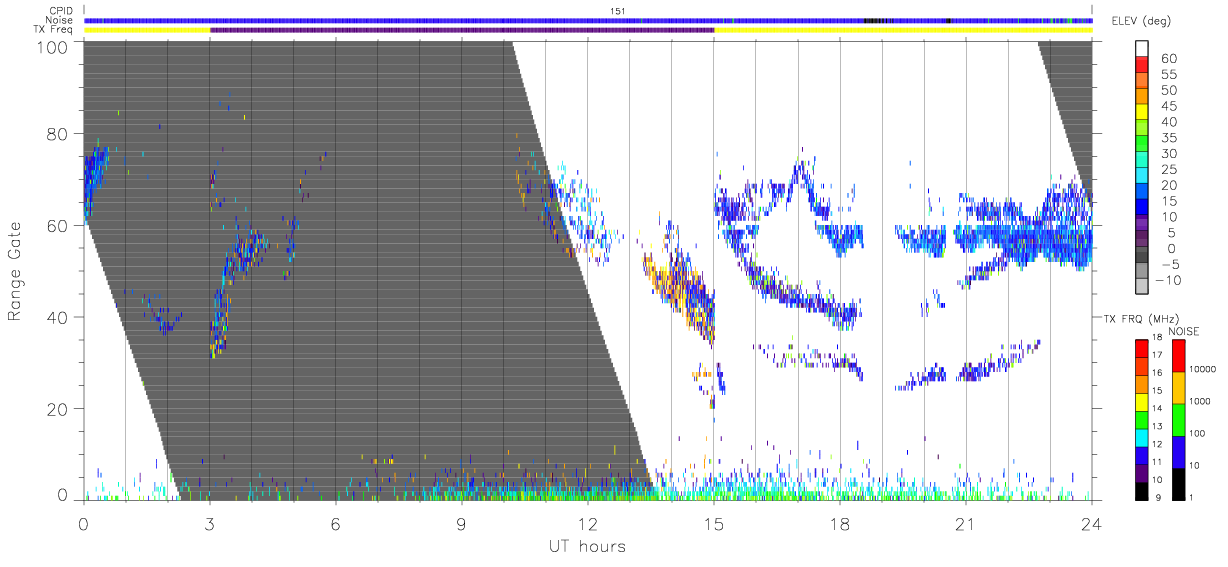1228x567 pixels.
Task: Click the NOISE legend title
Action: [x=1184, y=331]
